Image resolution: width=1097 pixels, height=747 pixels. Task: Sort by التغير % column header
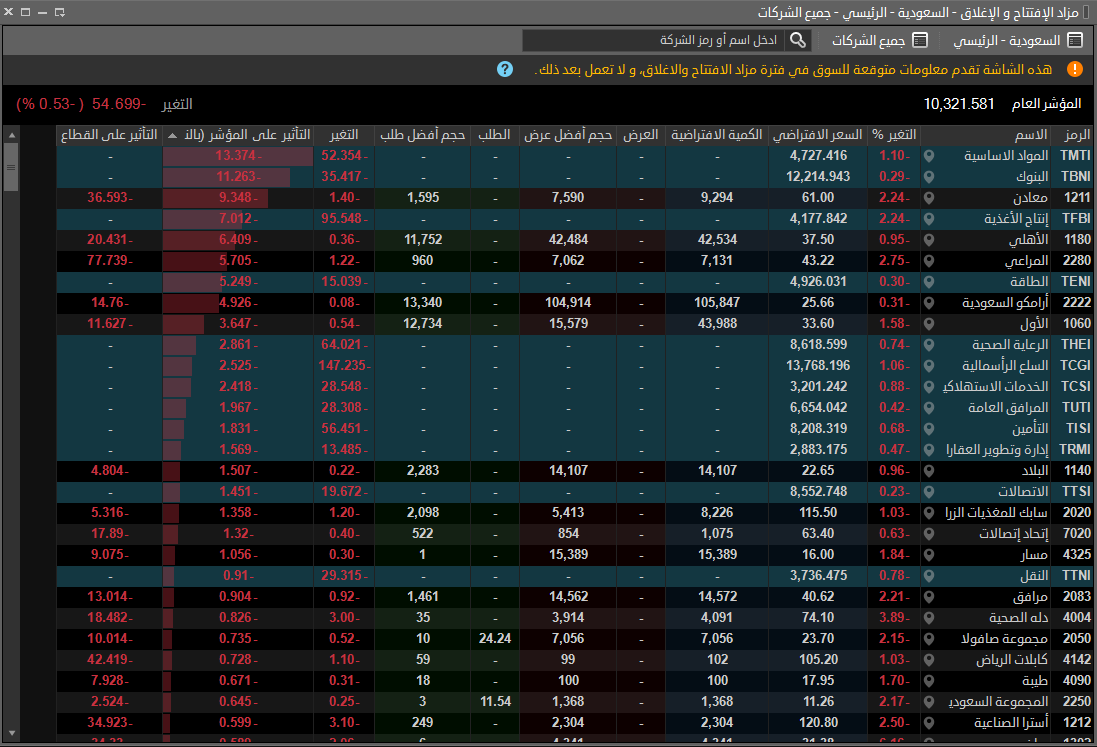[893, 135]
